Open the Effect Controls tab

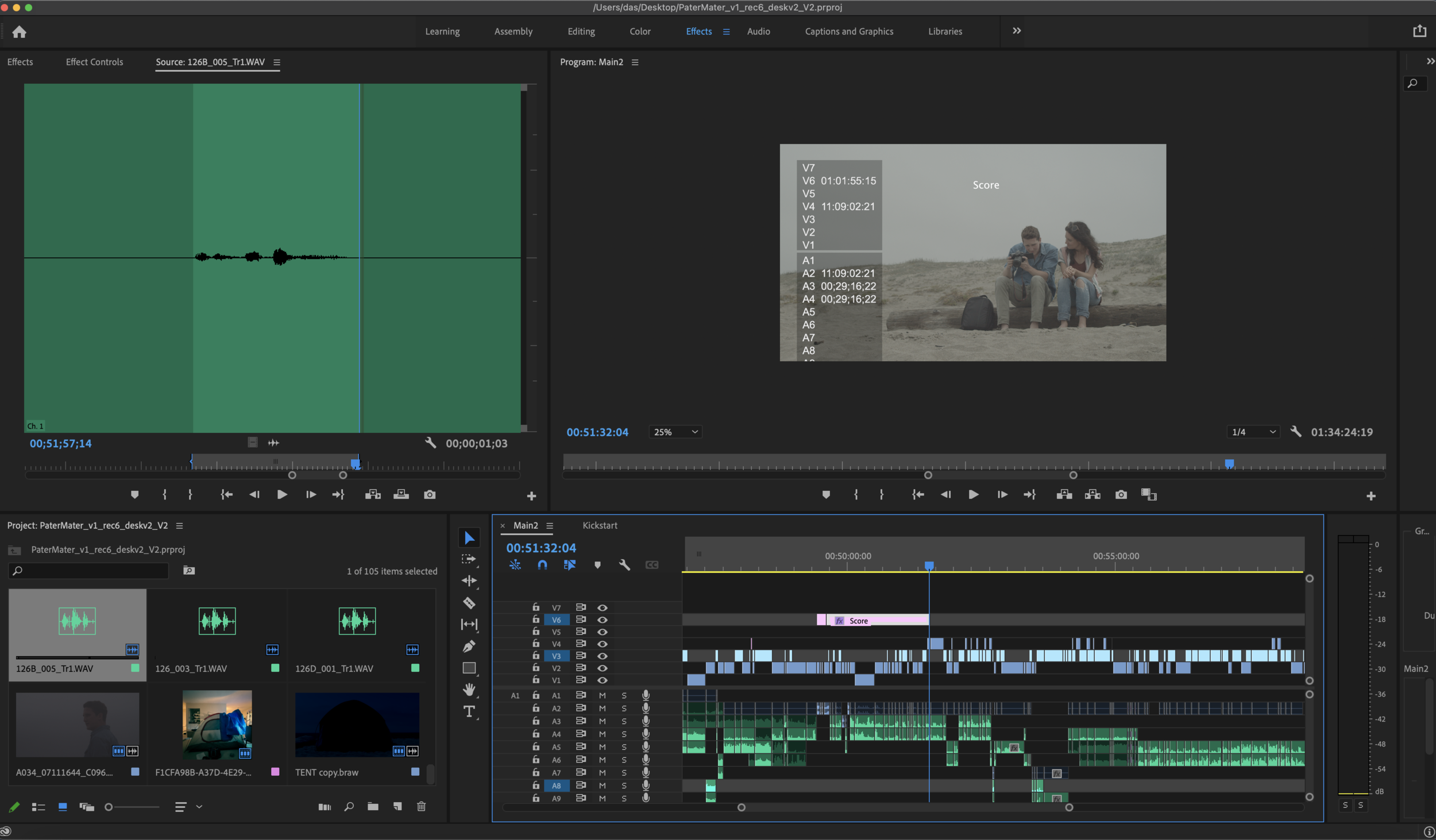point(94,62)
